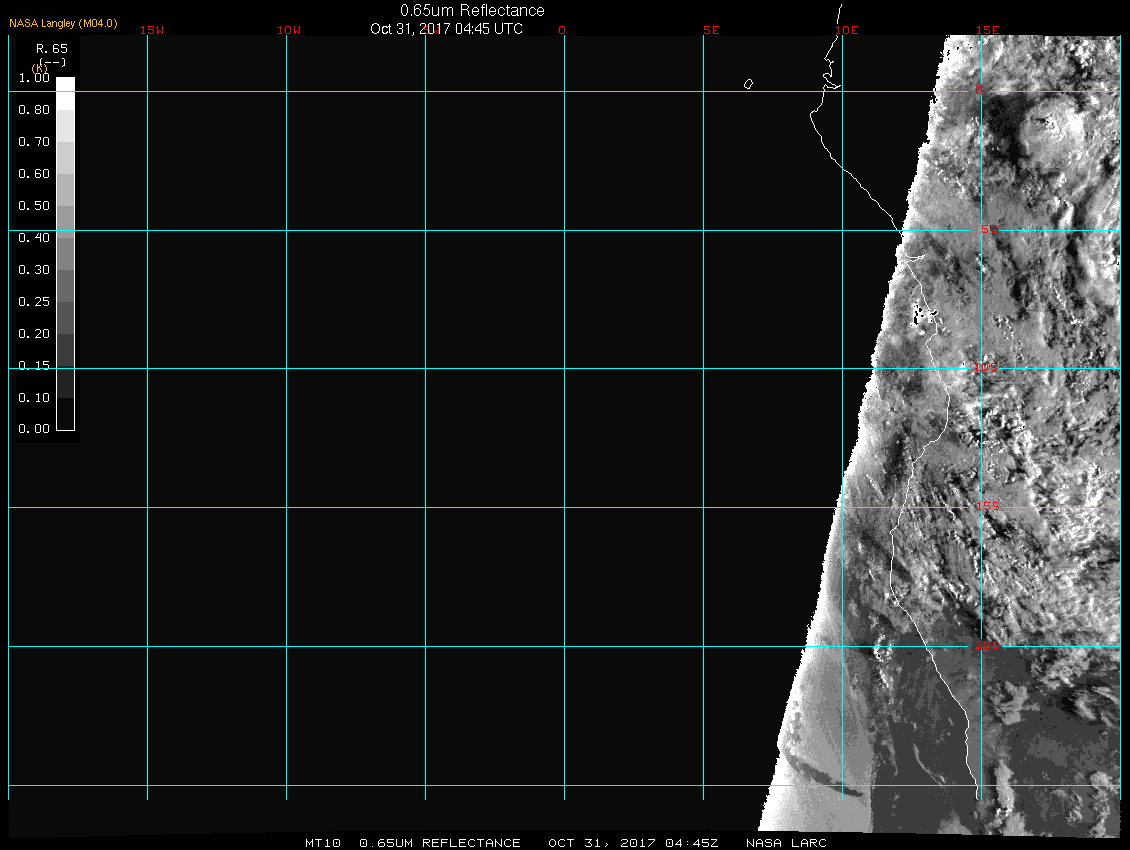This screenshot has height=850, width=1130.
Task: Click the 10E longitude label
Action: click(x=847, y=30)
